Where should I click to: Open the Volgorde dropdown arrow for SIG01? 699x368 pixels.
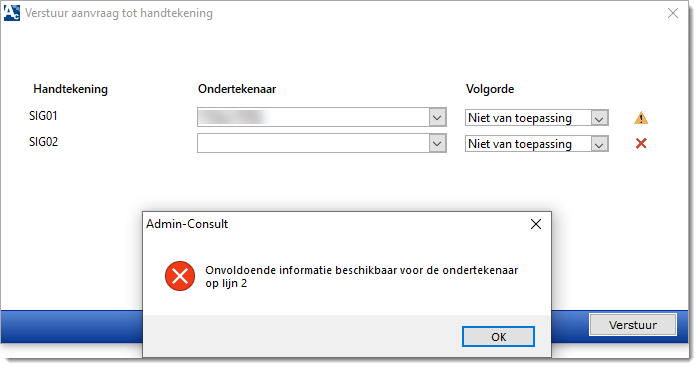pyautogui.click(x=599, y=118)
